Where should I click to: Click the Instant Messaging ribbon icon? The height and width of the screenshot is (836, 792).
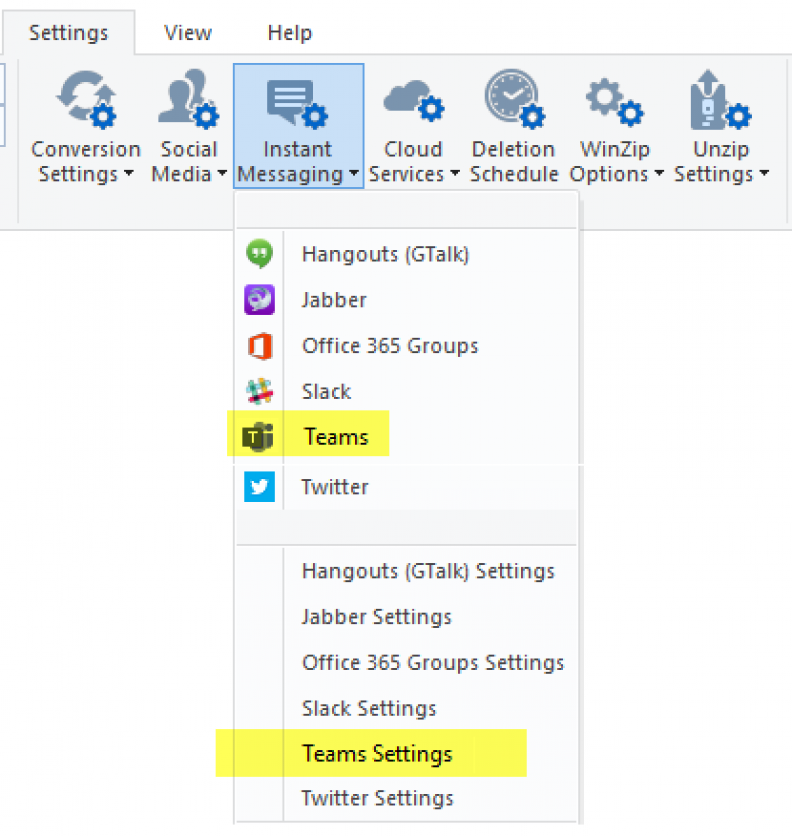pyautogui.click(x=298, y=103)
